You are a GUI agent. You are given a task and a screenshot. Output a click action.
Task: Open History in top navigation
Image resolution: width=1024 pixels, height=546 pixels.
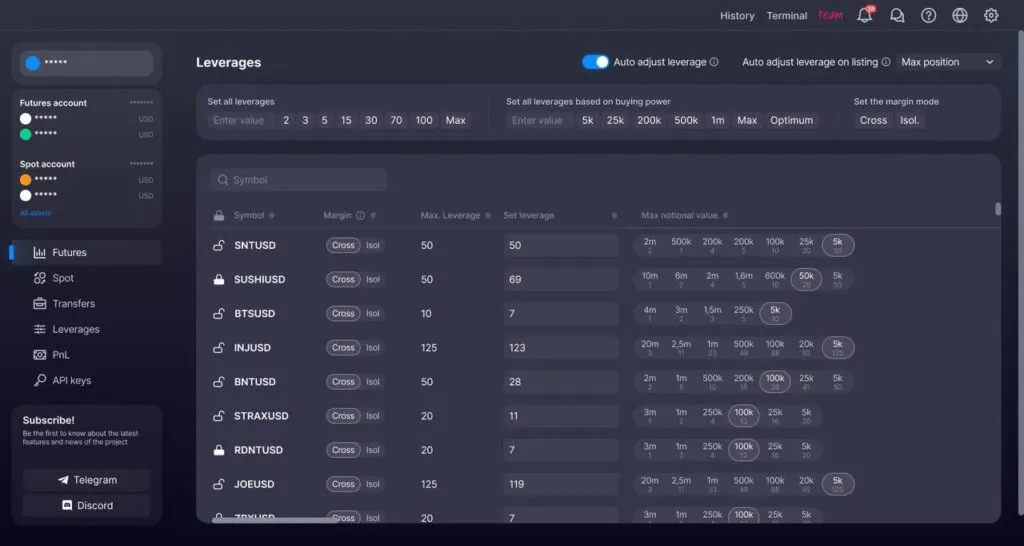click(737, 16)
